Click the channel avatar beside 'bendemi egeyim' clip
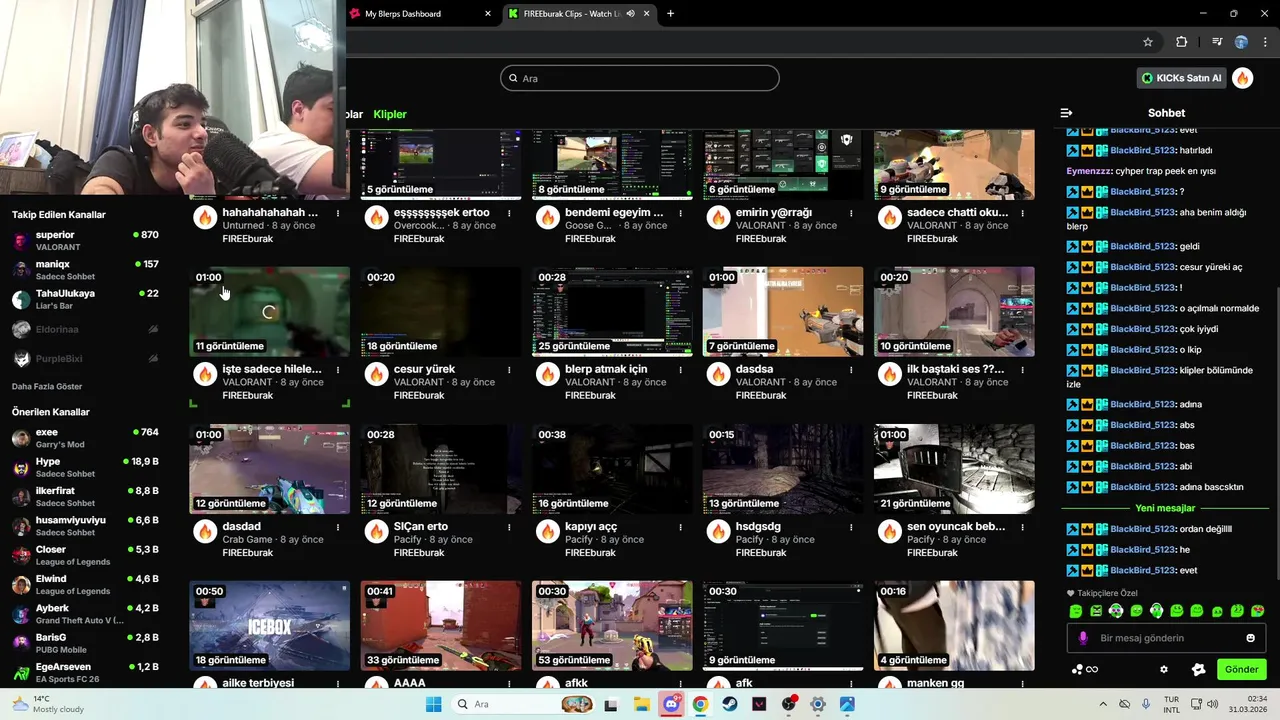 547,217
